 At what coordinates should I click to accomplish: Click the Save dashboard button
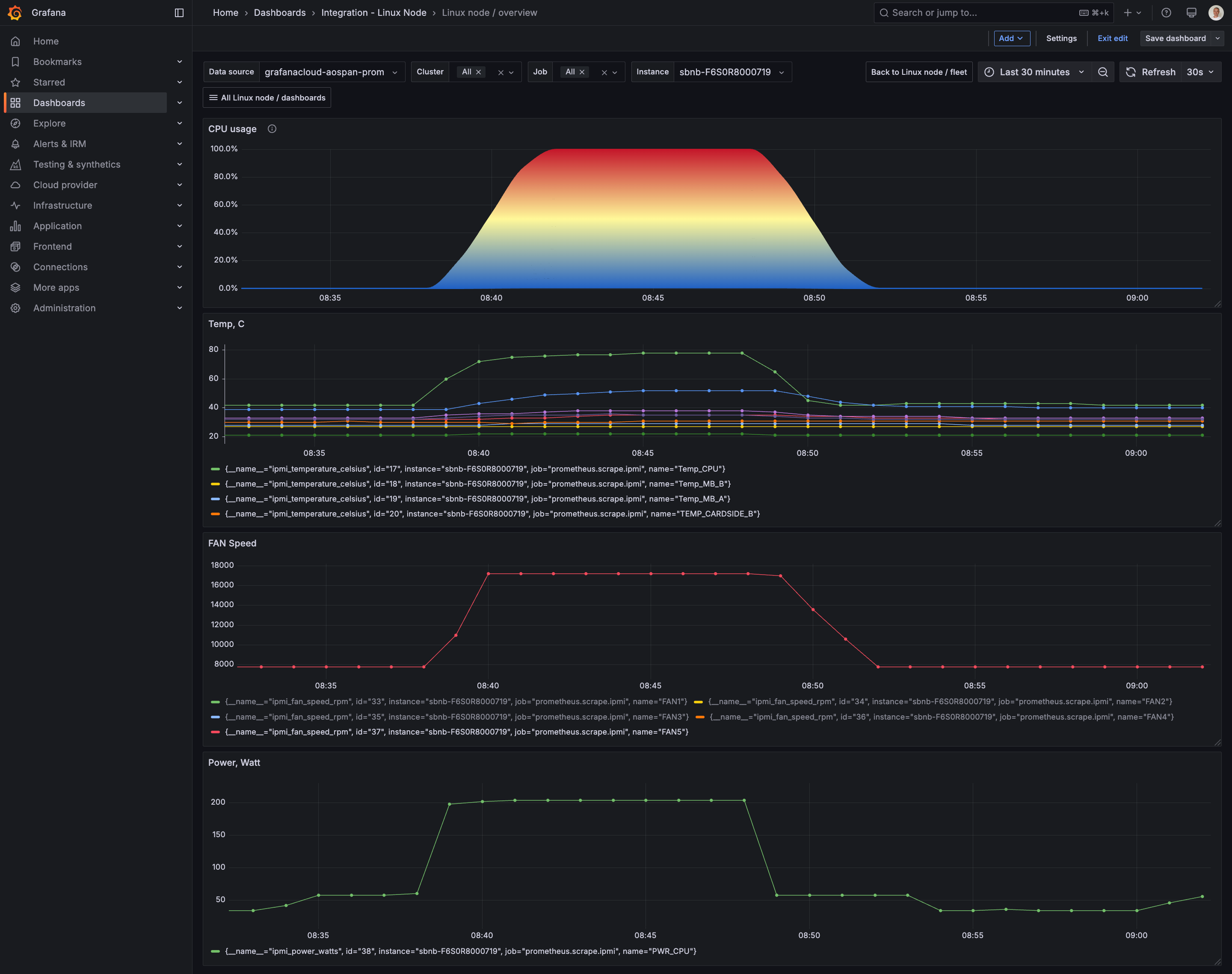(x=1176, y=38)
